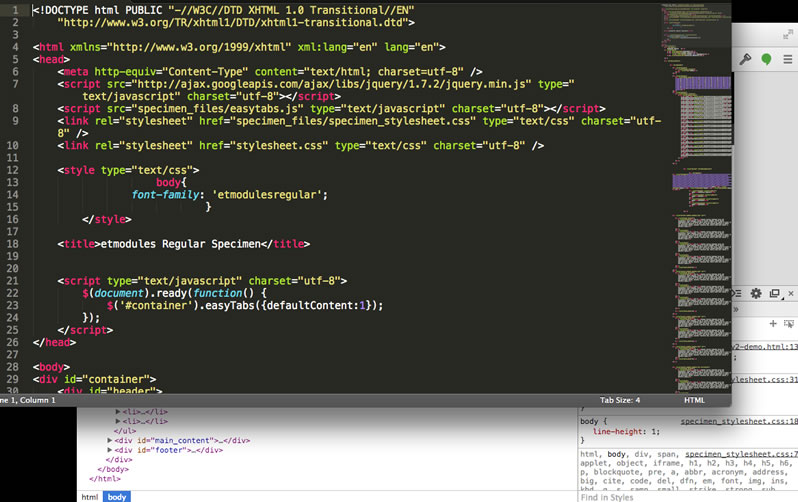Screen dimensions: 798x502
Task: Click the '#container' selector string in code
Action: tap(154, 305)
